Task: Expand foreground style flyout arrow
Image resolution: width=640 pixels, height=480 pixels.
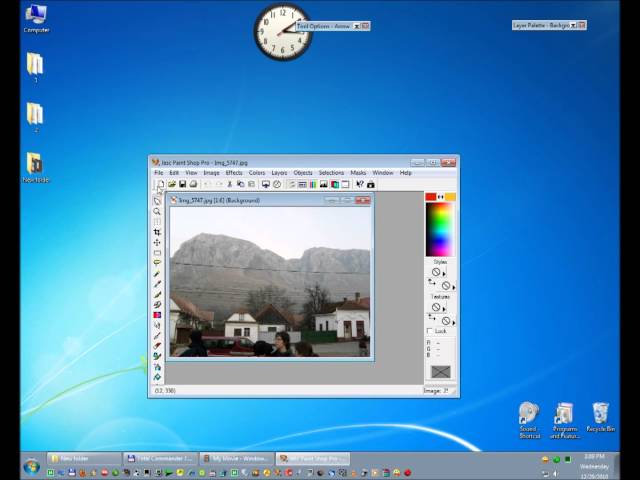Action: (x=444, y=274)
